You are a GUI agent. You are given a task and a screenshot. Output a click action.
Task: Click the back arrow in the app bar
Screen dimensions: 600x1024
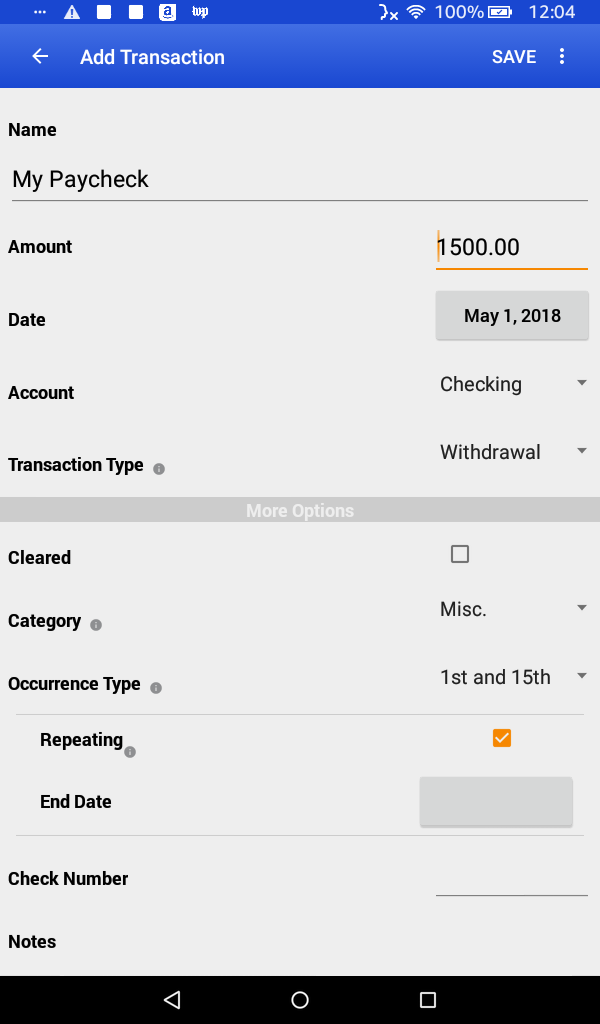(x=38, y=56)
